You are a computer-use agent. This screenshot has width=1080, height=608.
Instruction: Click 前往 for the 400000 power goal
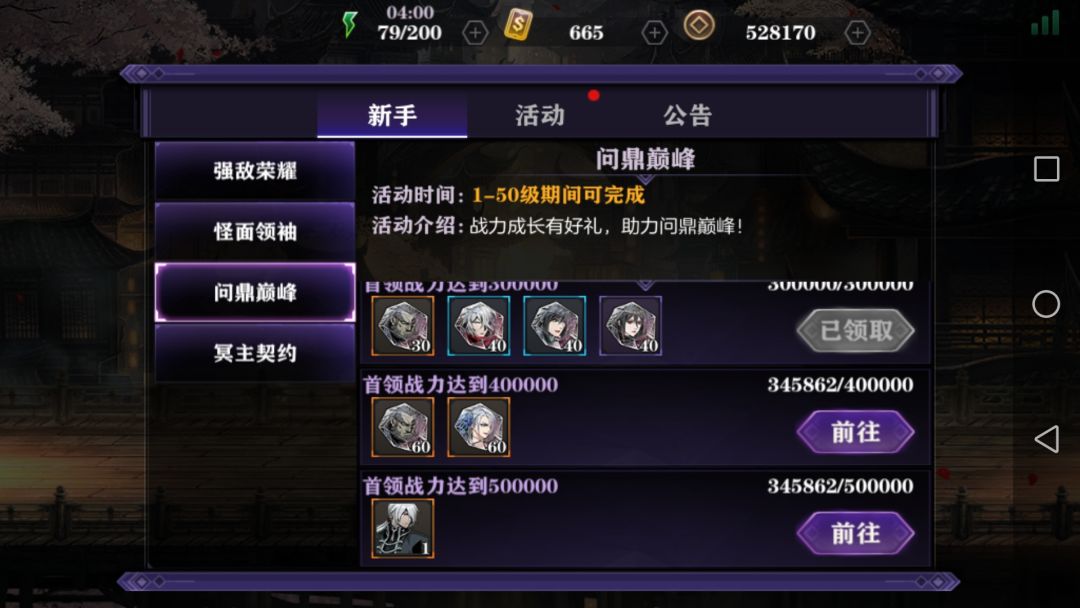point(855,432)
